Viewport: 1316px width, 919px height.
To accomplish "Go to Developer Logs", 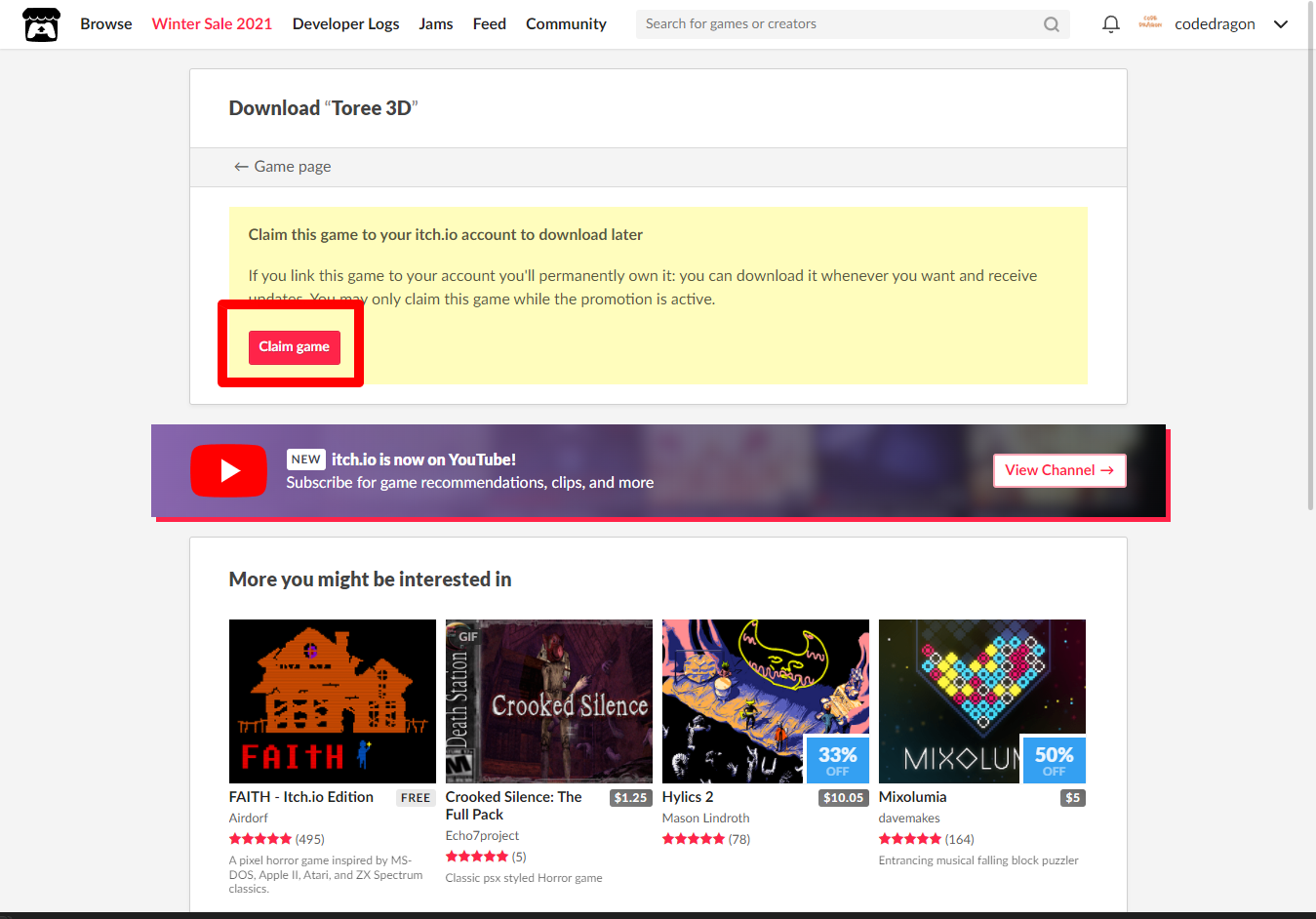I will [x=345, y=23].
